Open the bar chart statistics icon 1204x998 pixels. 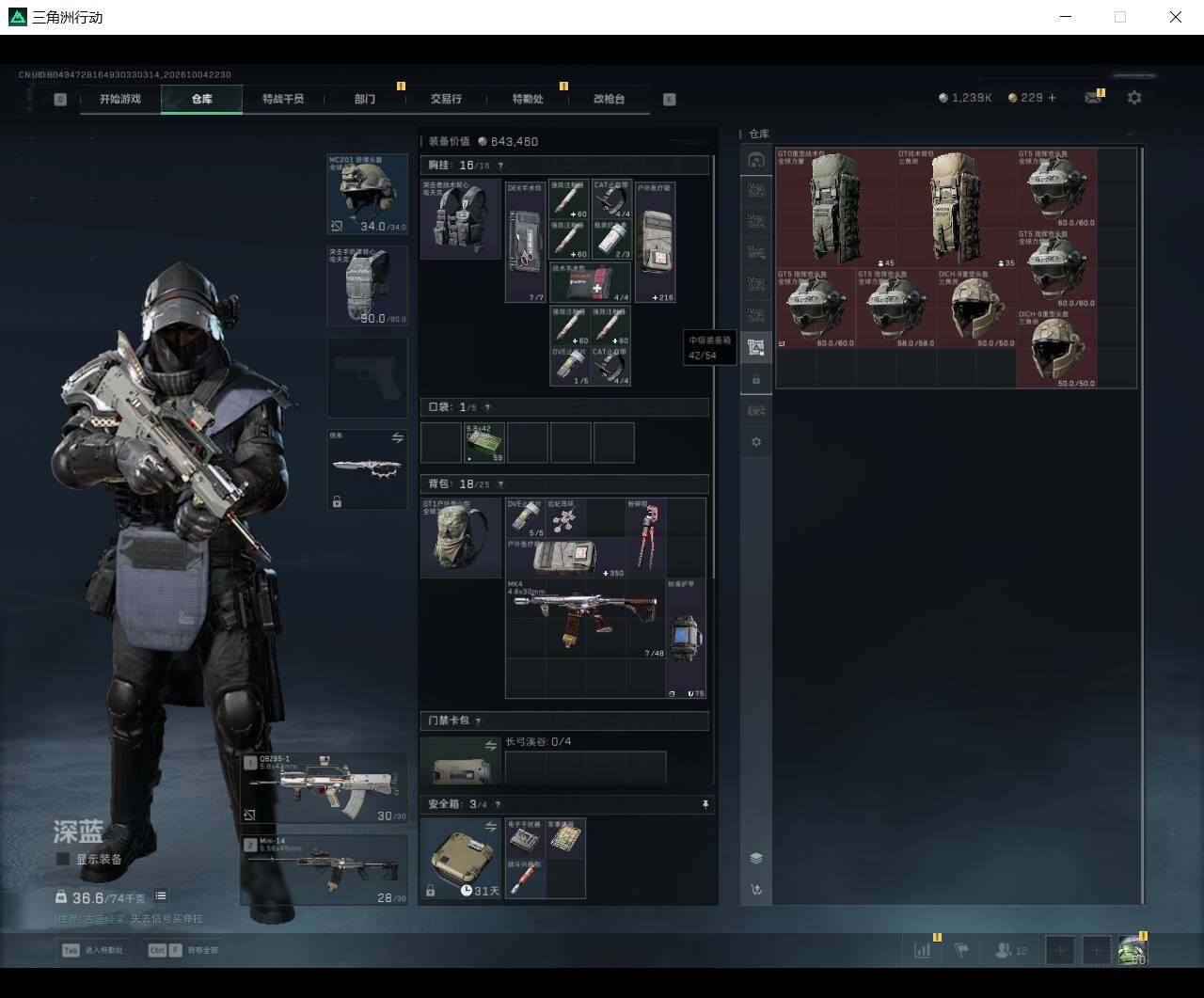click(922, 950)
